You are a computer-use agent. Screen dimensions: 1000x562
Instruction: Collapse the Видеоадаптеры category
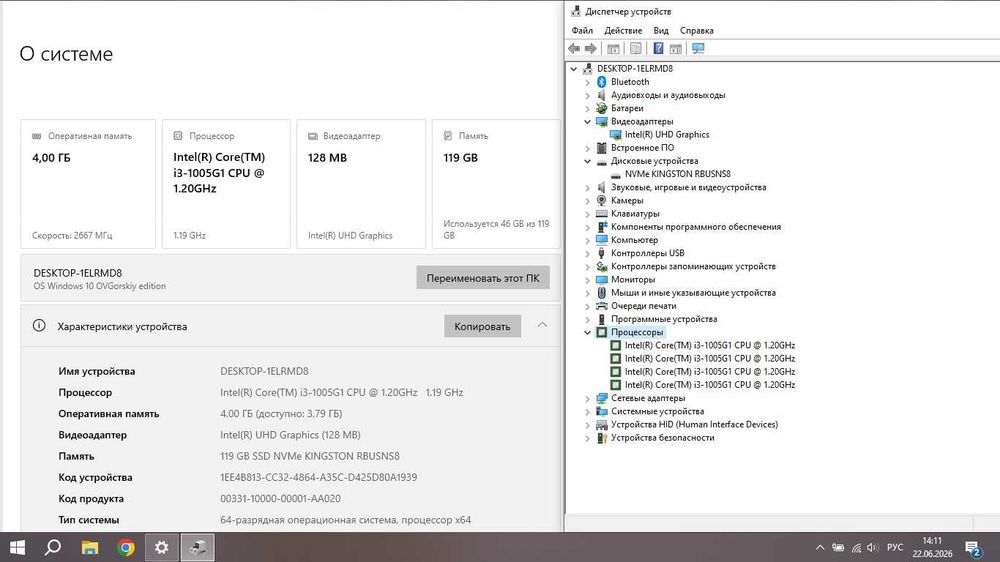(x=587, y=121)
